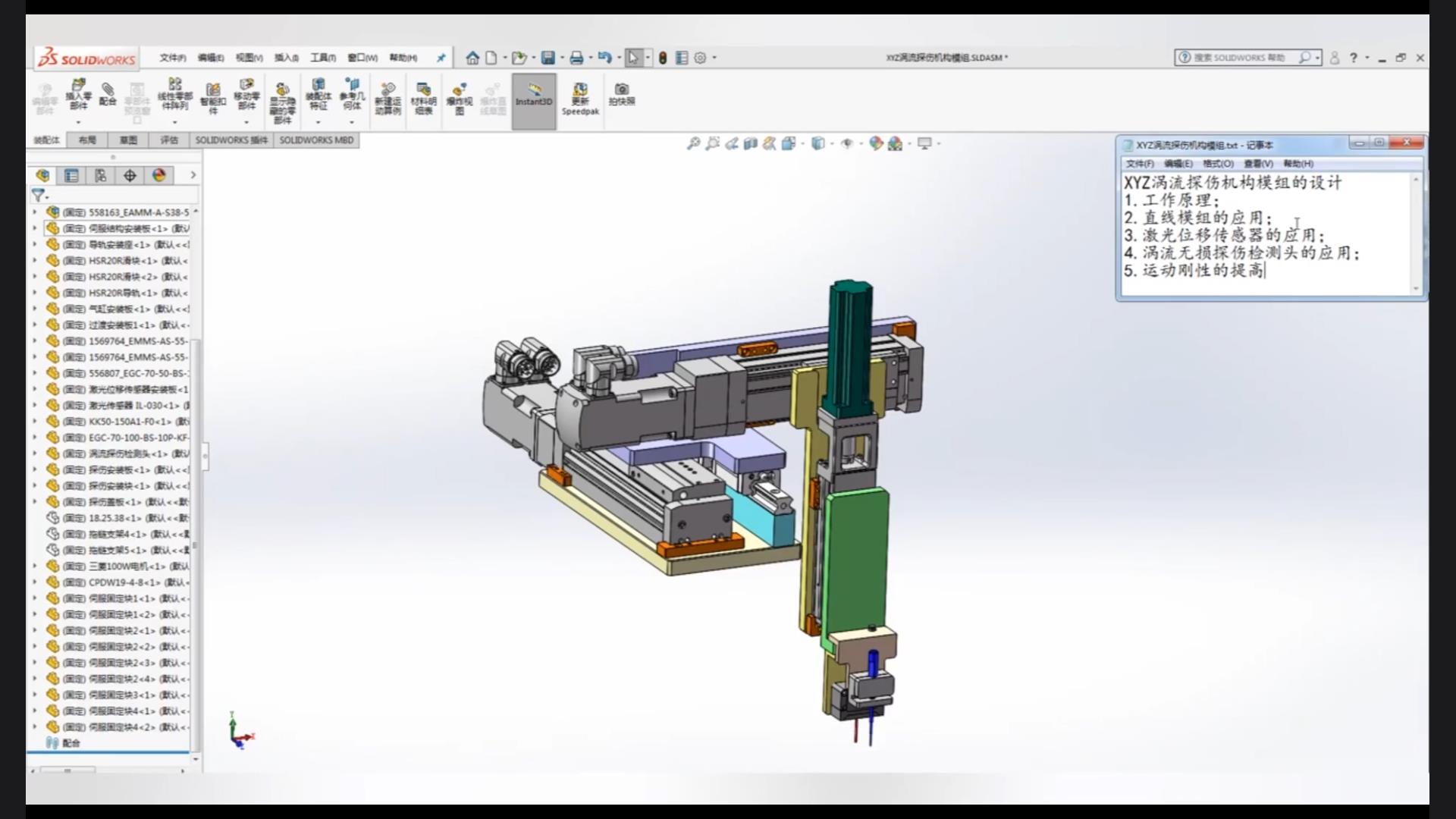Click the Help question mark button
Viewport: 1456px width, 819px height.
tap(1354, 58)
